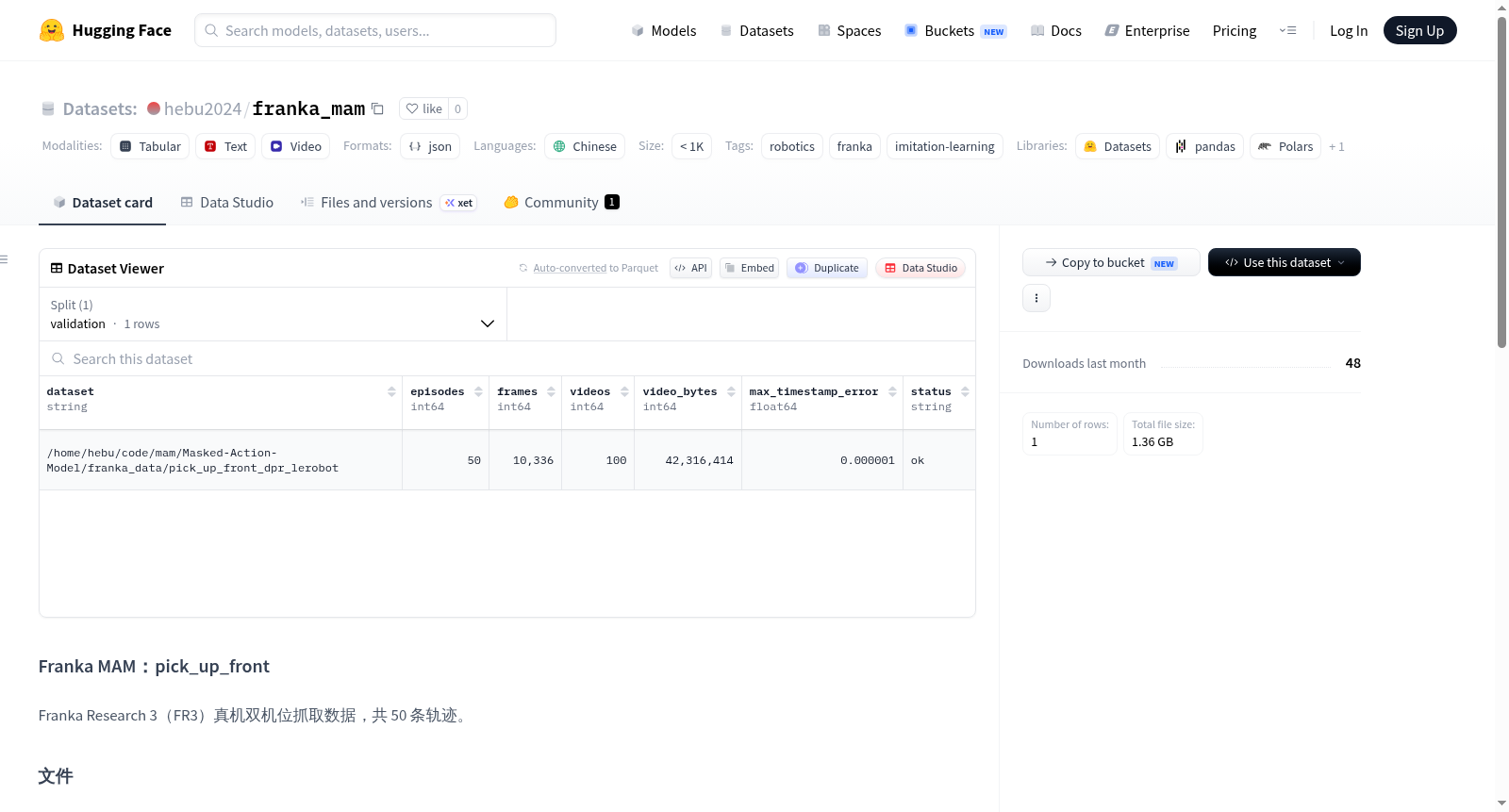Select the pandas library tag
Viewport: 1509px width, 812px height.
coord(1205,146)
